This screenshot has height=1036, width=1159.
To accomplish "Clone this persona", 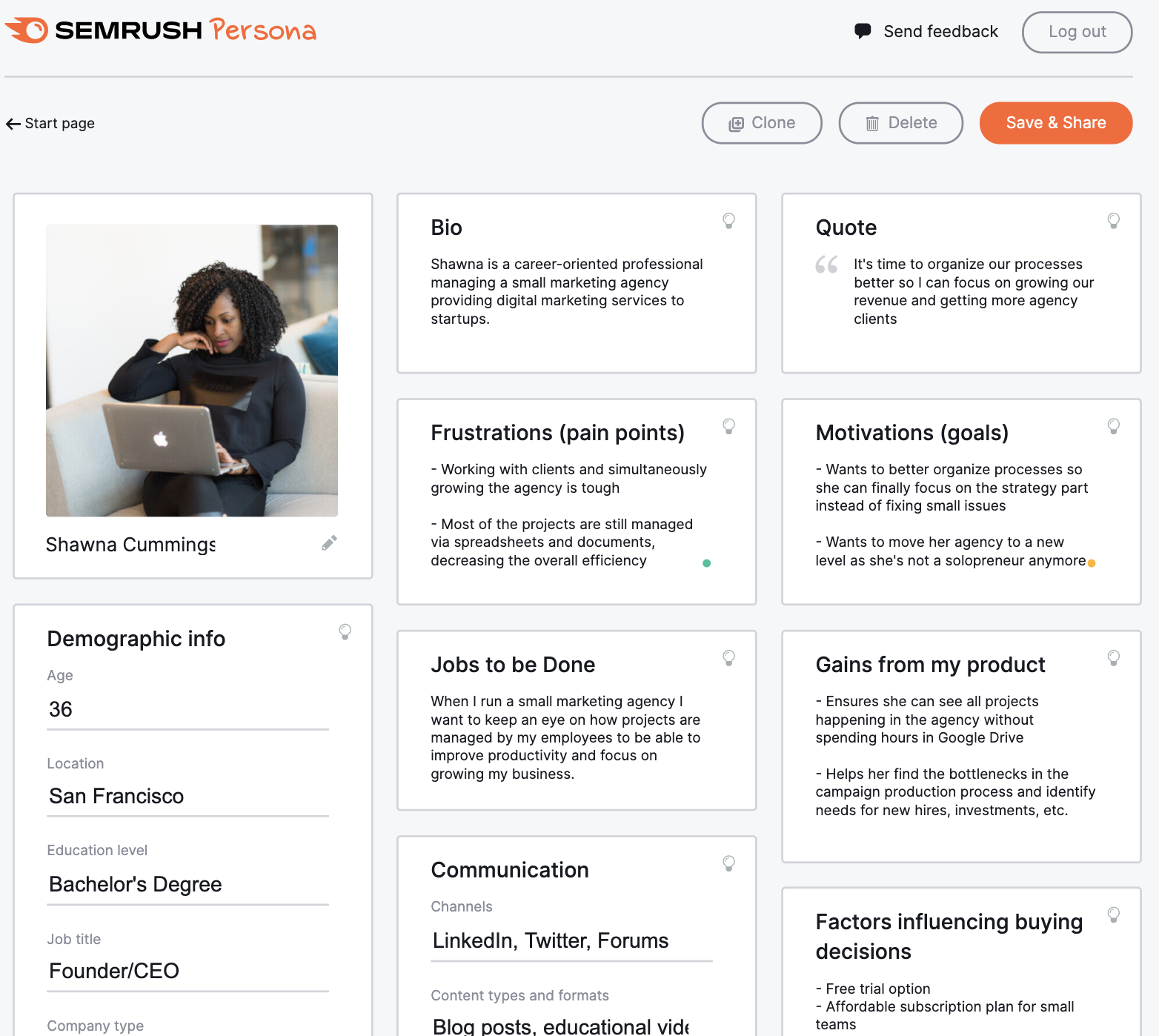I will tap(762, 123).
